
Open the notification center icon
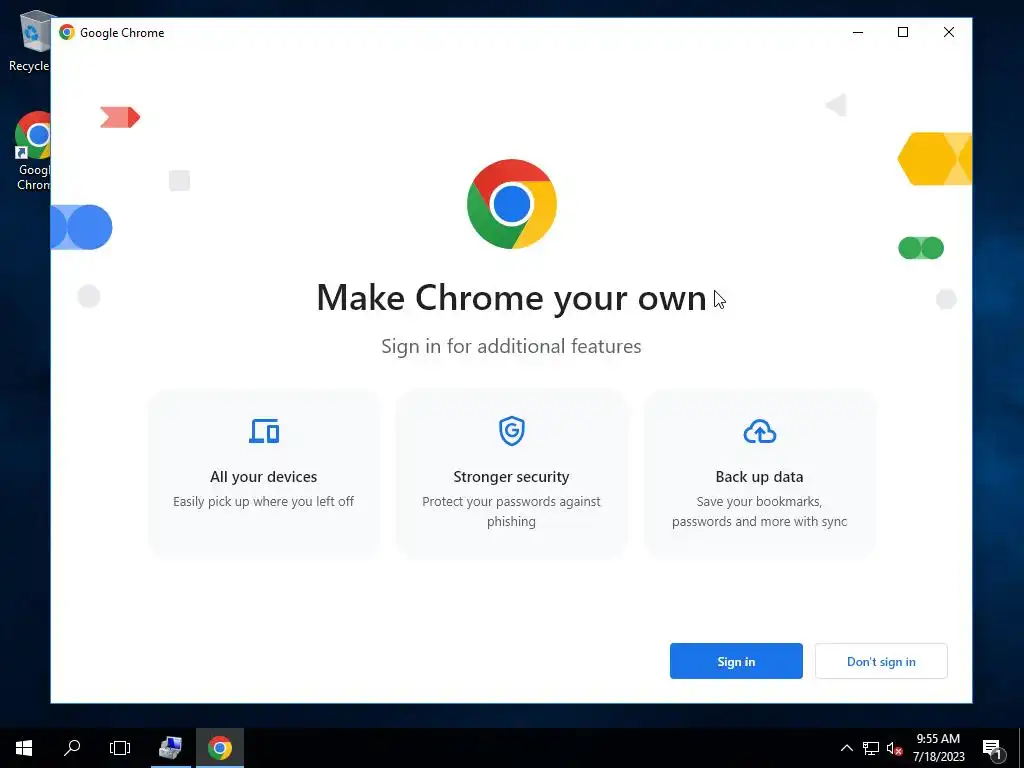coord(992,749)
